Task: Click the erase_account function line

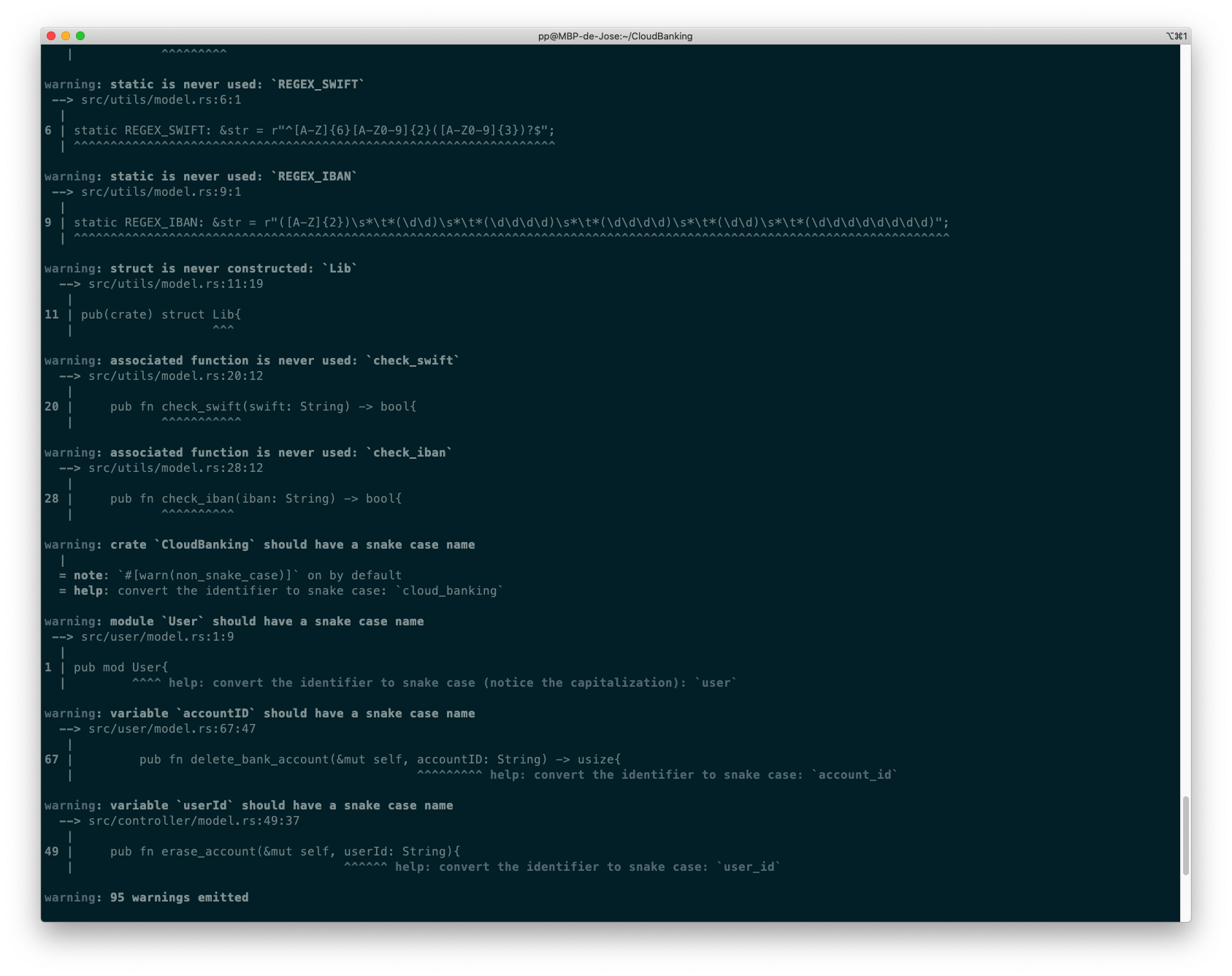Action: pyautogui.click(x=286, y=852)
